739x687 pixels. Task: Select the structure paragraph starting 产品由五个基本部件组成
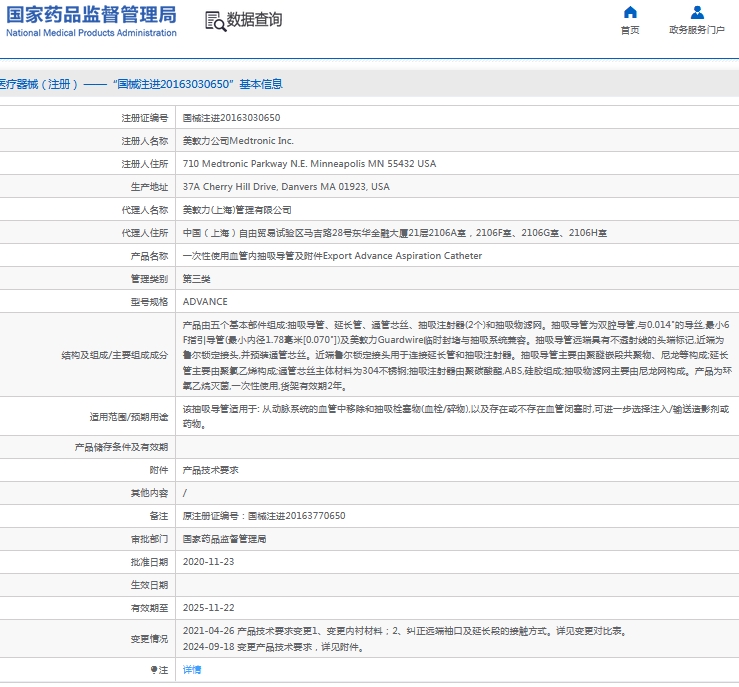457,355
